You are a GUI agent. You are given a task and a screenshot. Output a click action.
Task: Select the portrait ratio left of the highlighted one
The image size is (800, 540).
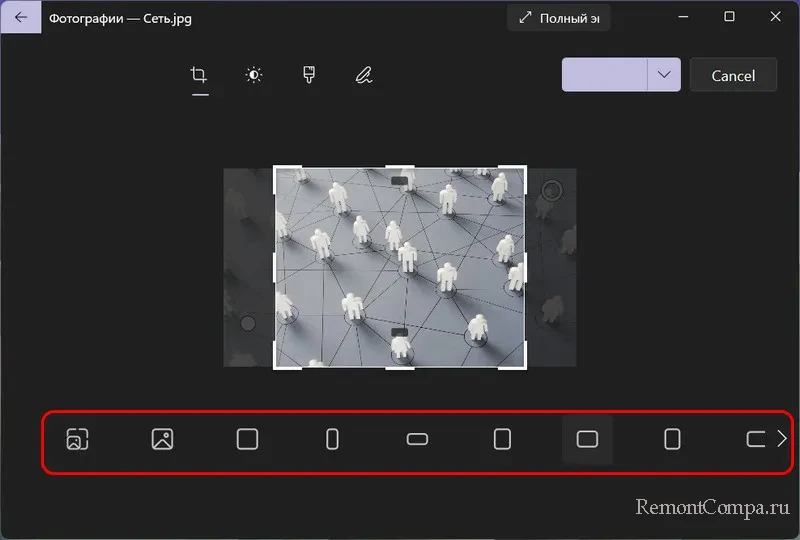503,439
